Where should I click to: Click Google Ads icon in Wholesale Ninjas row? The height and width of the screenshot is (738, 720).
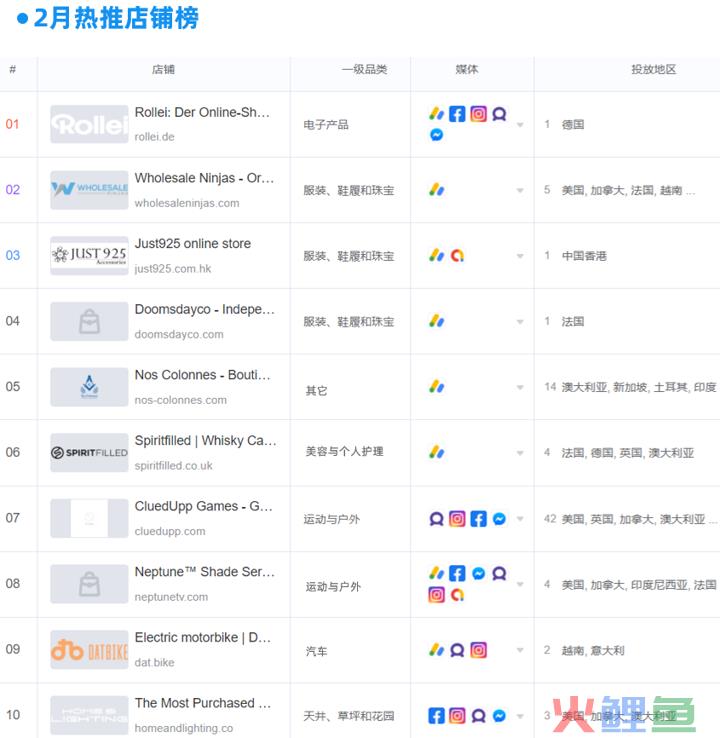pyautogui.click(x=436, y=190)
